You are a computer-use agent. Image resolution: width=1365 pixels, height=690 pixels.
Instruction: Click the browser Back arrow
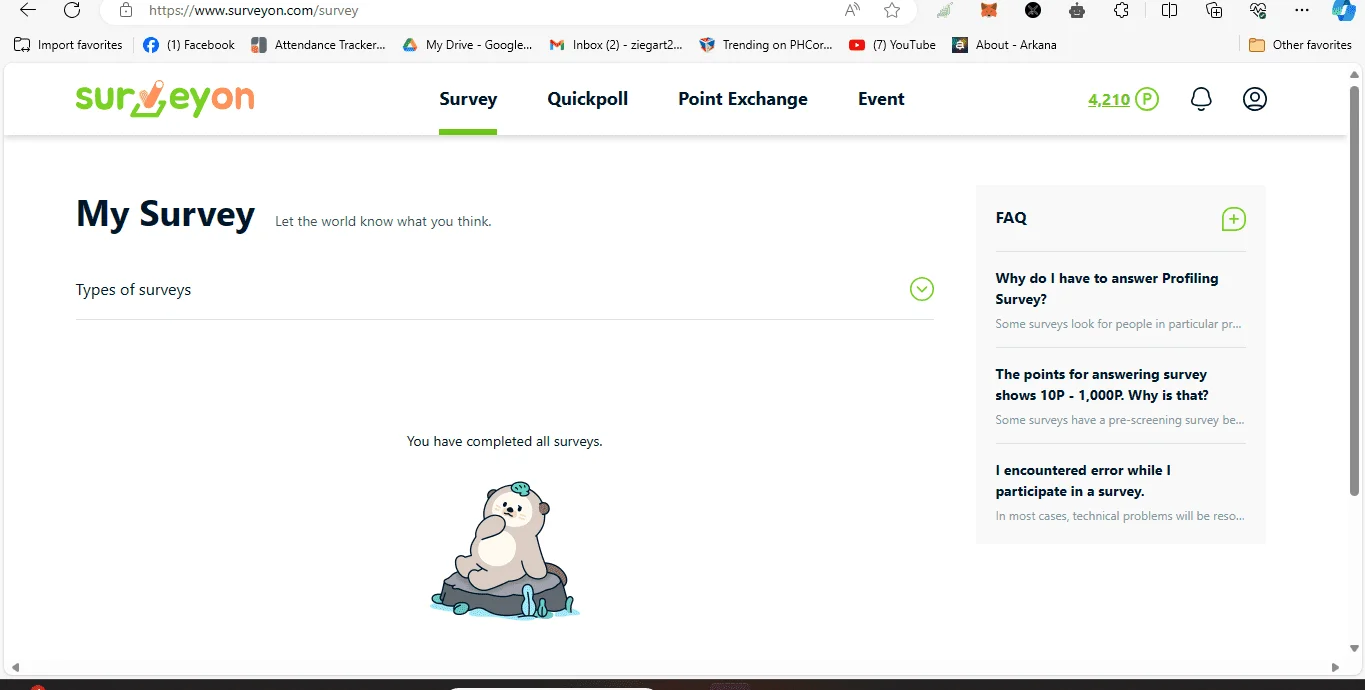click(28, 10)
